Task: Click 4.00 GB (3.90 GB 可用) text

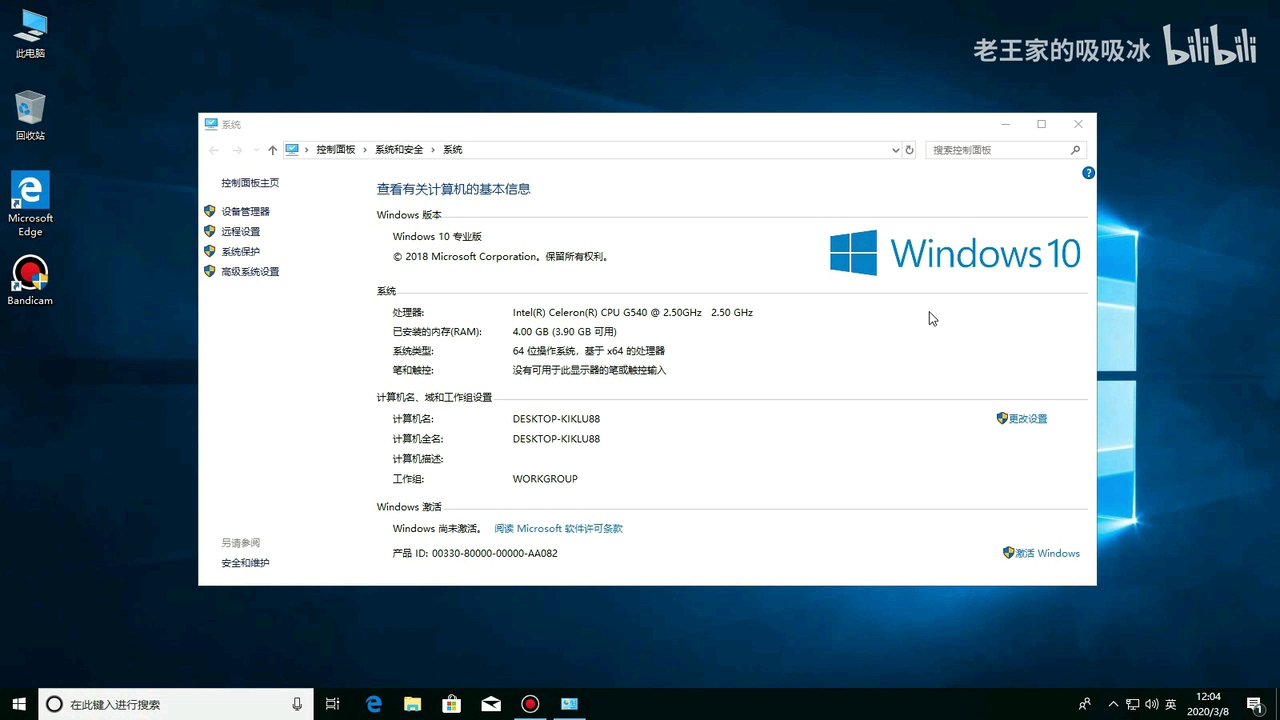Action: pos(565,332)
